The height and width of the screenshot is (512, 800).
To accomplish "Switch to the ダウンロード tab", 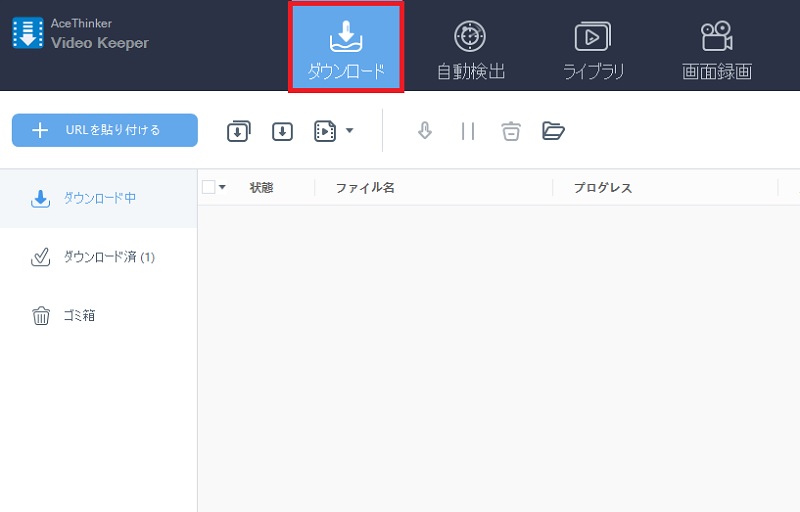I will [x=346, y=48].
